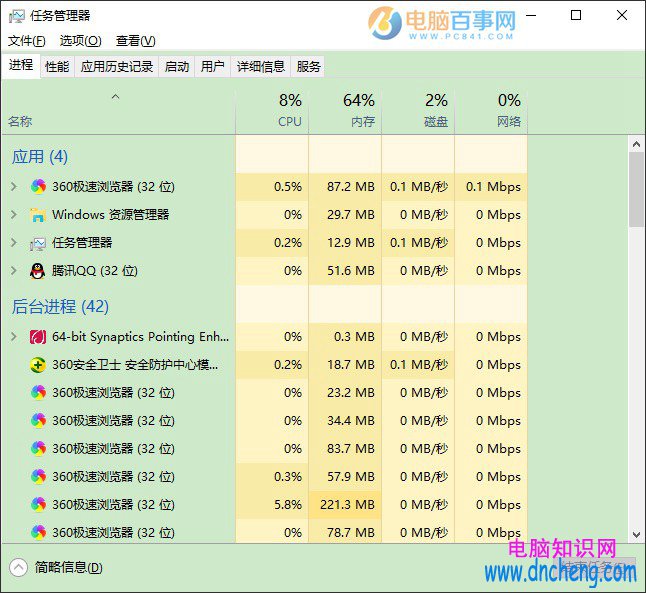Click browser icon in the 221.3 MB row
This screenshot has width=646, height=593.
coord(38,504)
